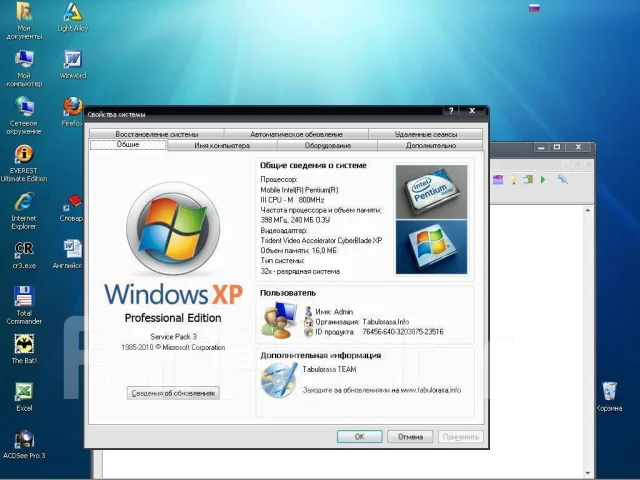The image size is (640, 480).
Task: Click the CD disc icon by Tabulorasa TEAM
Action: (279, 381)
